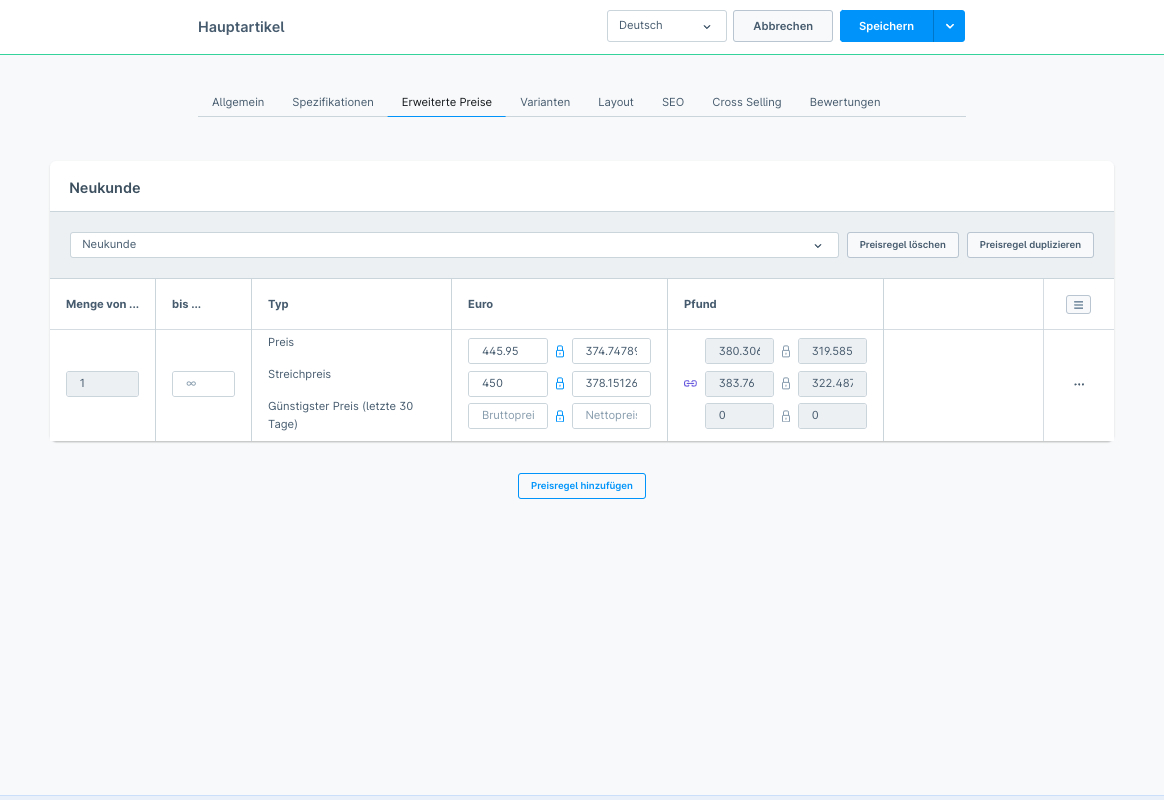
Task: Open the Cross Selling tab
Action: 746,102
